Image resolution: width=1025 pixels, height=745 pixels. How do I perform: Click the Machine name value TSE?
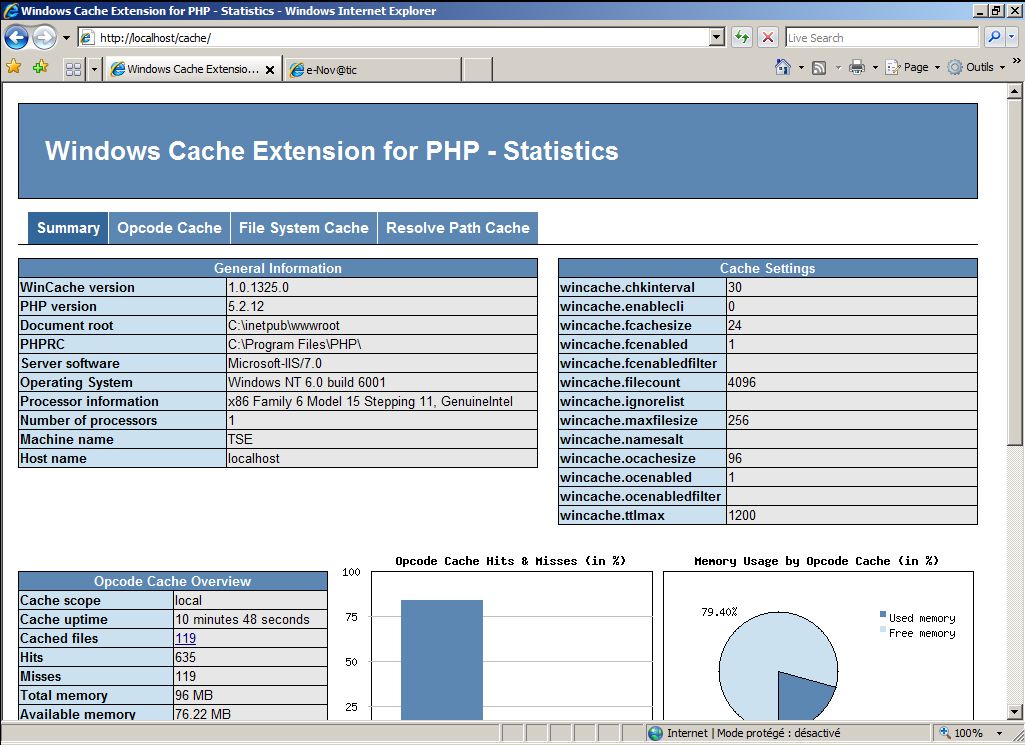[x=240, y=439]
